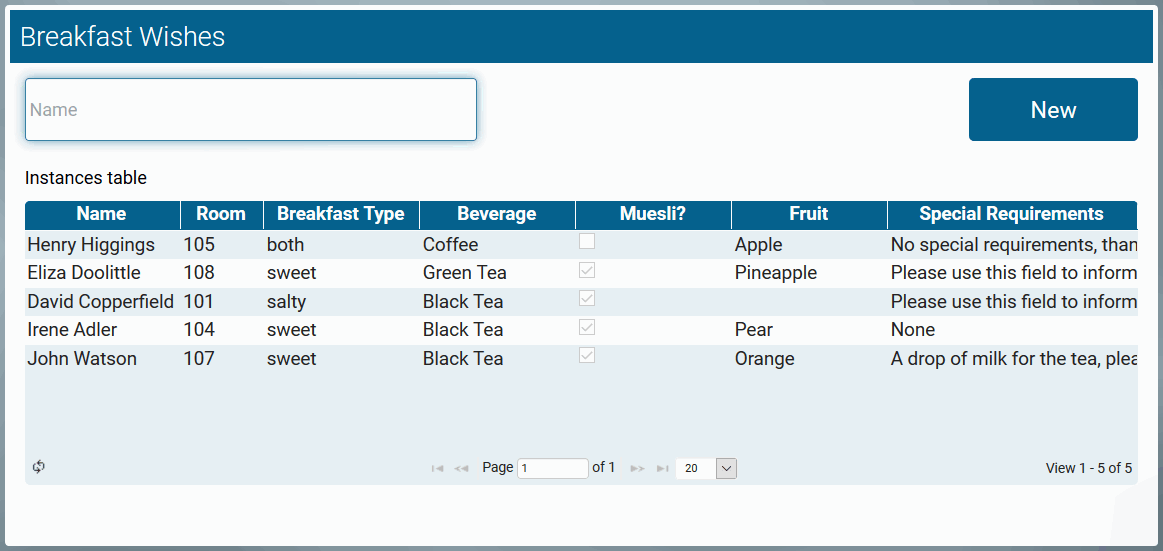Click the Beverage column header
The width and height of the screenshot is (1163, 551).
coord(497,214)
